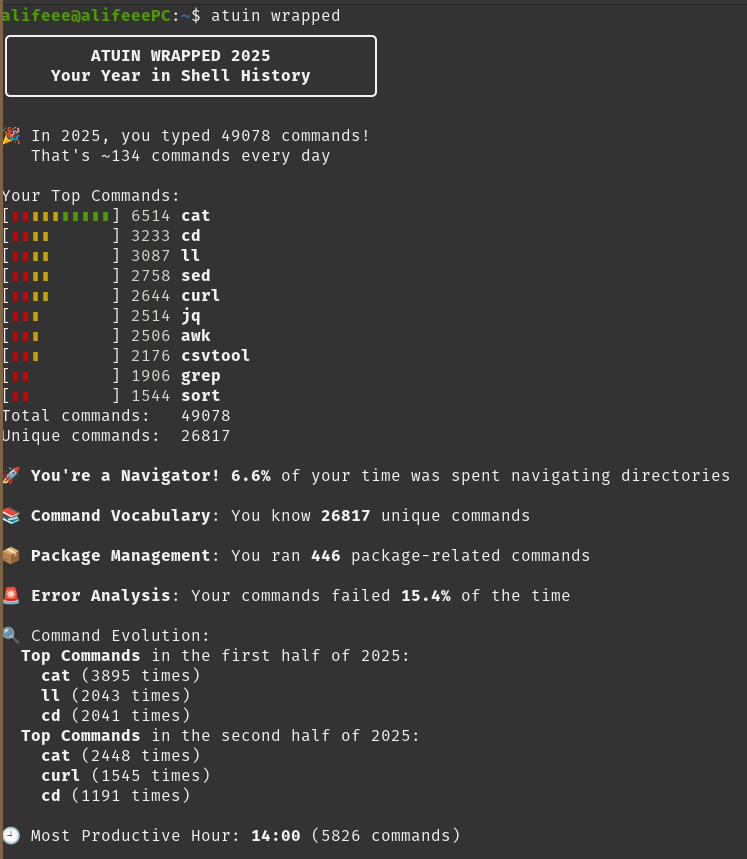Click the magnifying glass Command Evolution icon
This screenshot has height=859, width=747.
(12, 635)
